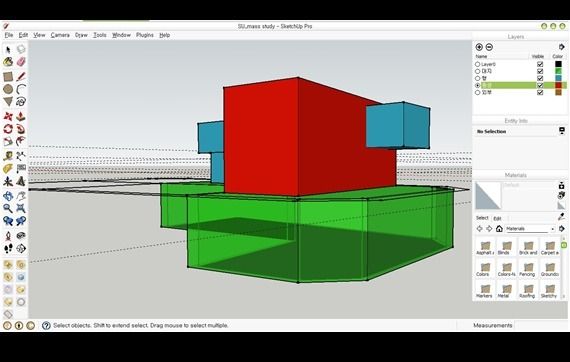The height and width of the screenshot is (362, 570).
Task: Pick the Protractor tool
Action: pyautogui.click(x=8, y=169)
